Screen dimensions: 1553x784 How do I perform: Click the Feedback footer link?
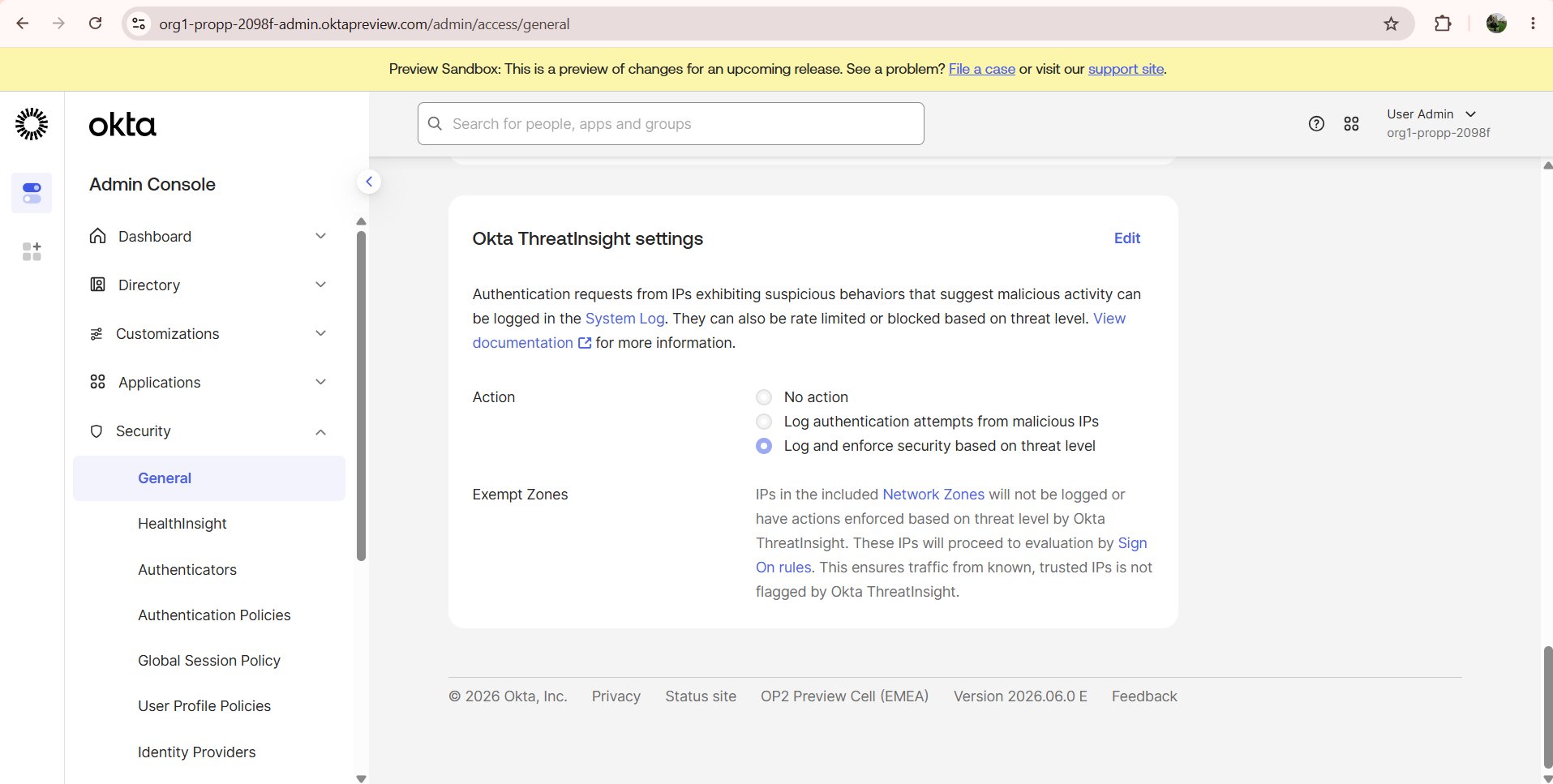(x=1144, y=696)
